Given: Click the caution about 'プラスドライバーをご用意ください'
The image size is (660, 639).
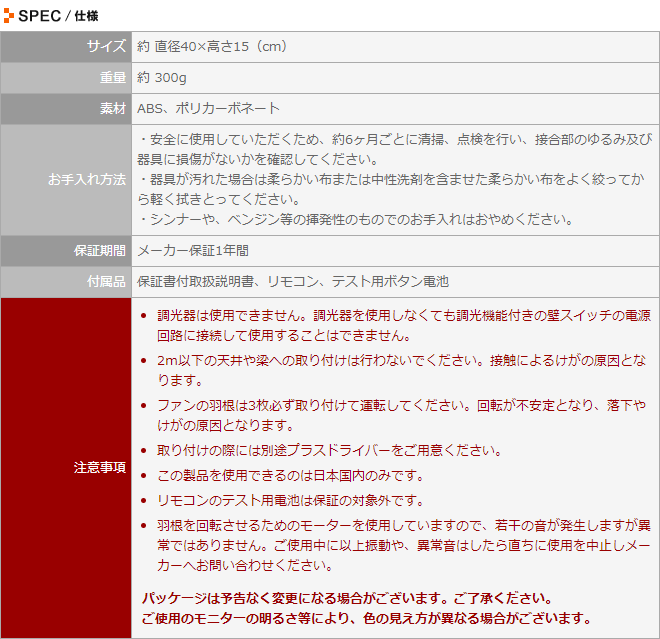Looking at the screenshot, I should click(x=330, y=450).
